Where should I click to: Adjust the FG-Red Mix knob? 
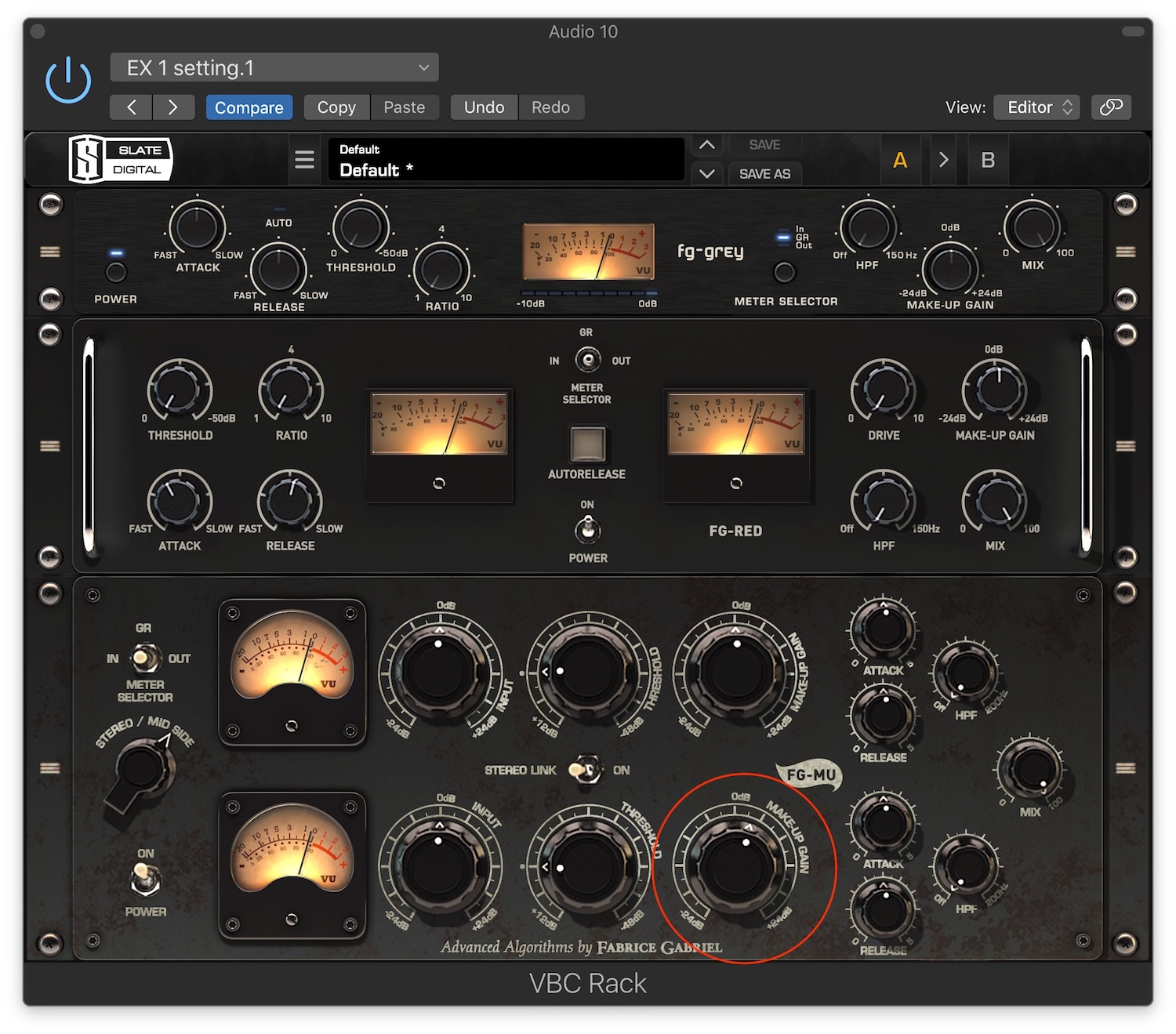tap(995, 500)
